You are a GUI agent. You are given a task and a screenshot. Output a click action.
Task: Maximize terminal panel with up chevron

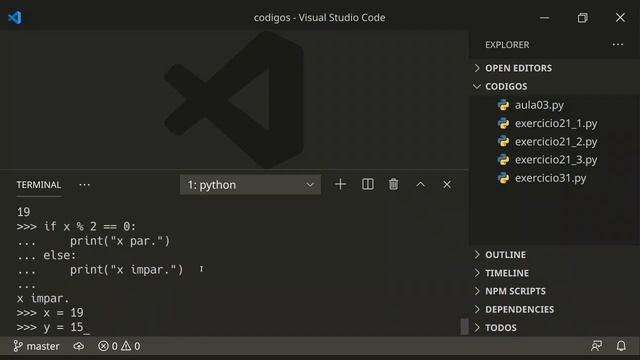coord(420,185)
